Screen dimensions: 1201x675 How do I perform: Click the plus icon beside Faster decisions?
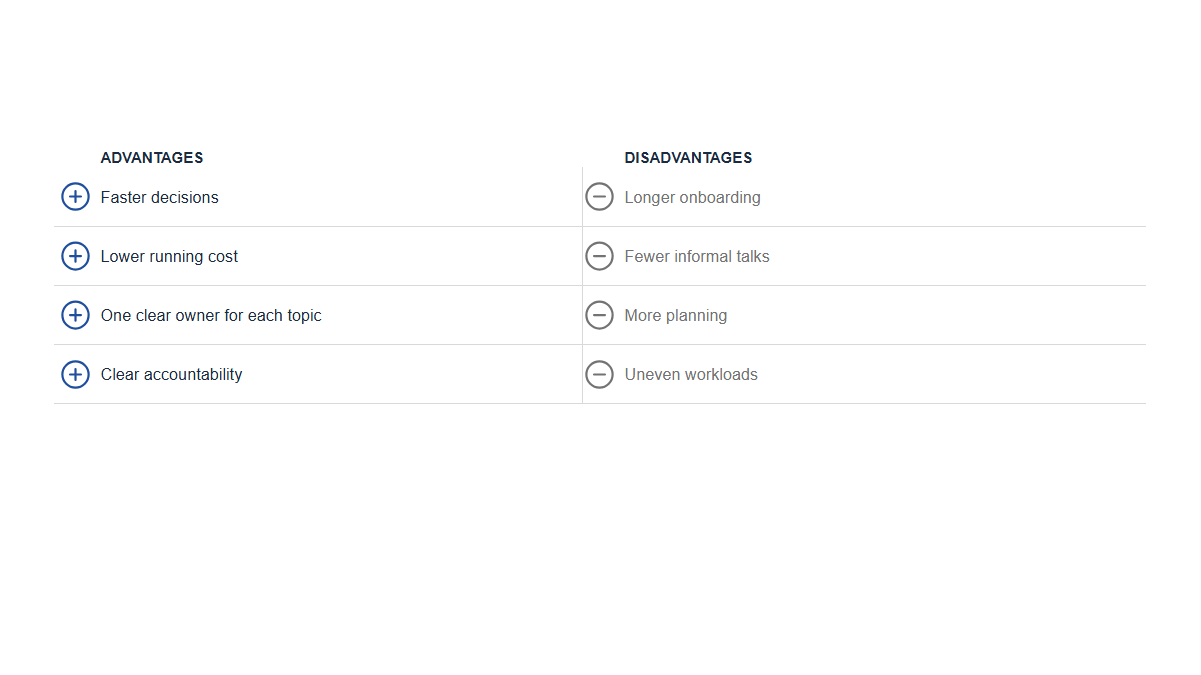click(x=75, y=197)
